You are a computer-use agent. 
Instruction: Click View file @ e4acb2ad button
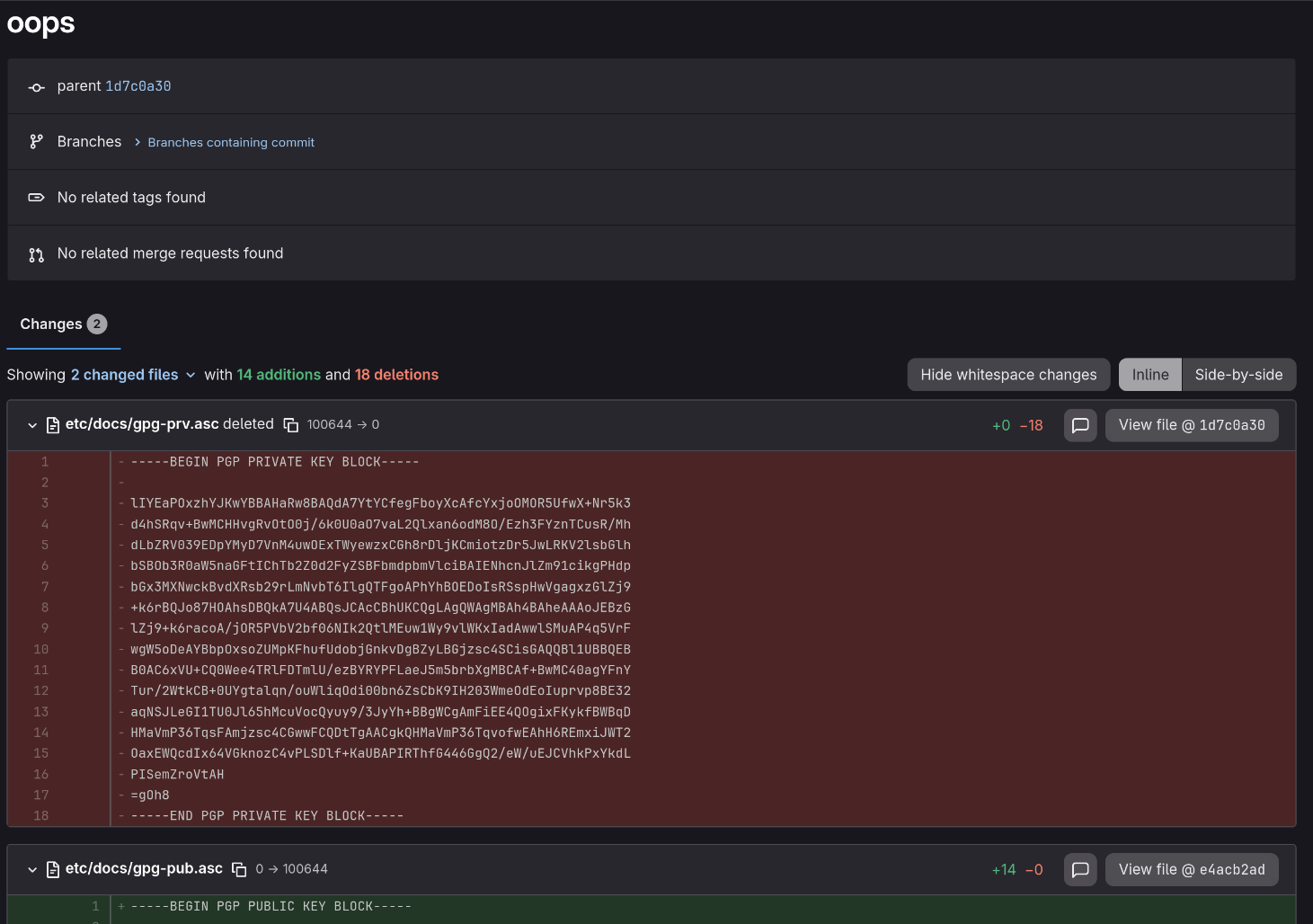[1192, 870]
